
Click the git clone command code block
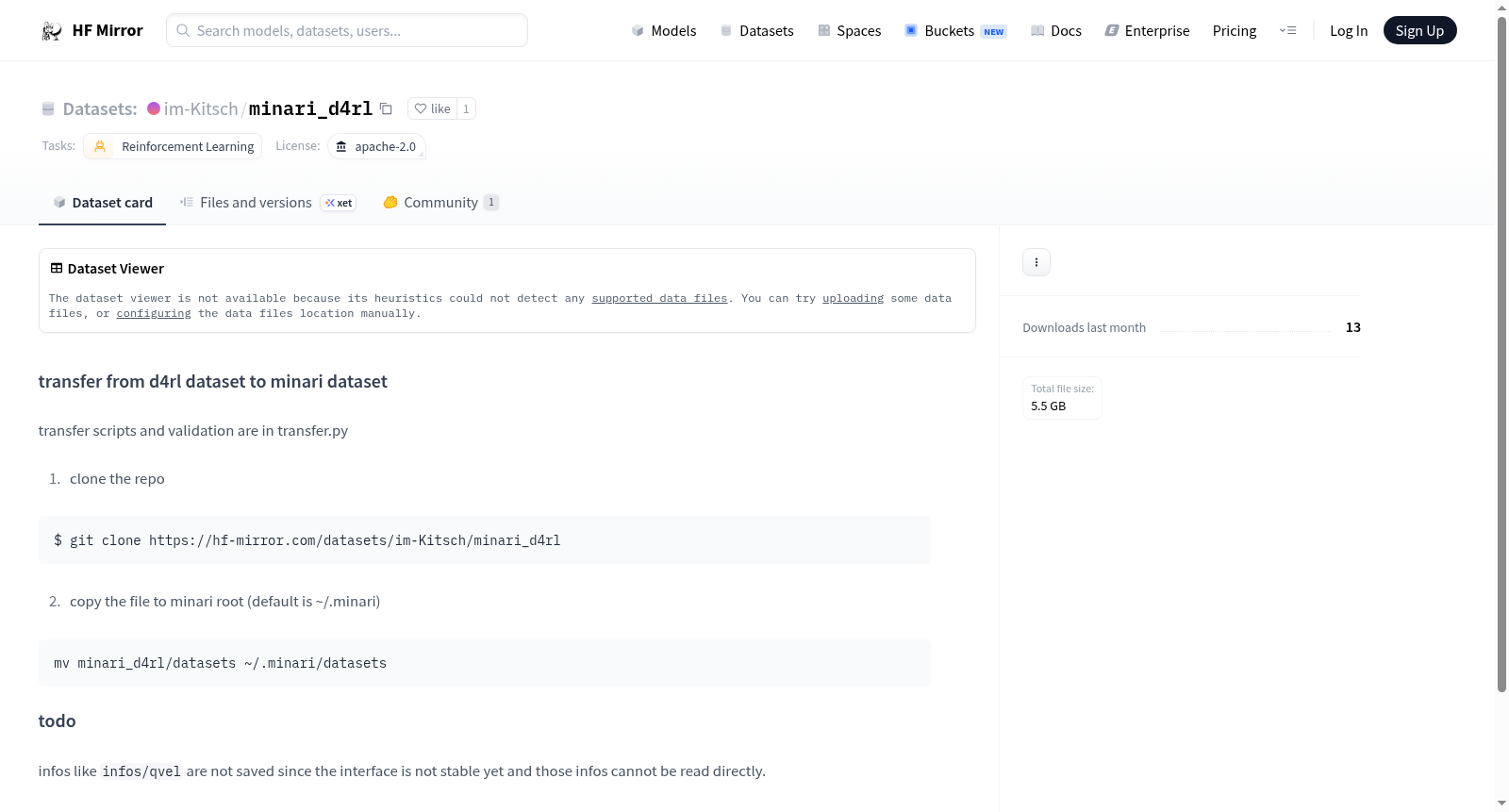tap(485, 540)
